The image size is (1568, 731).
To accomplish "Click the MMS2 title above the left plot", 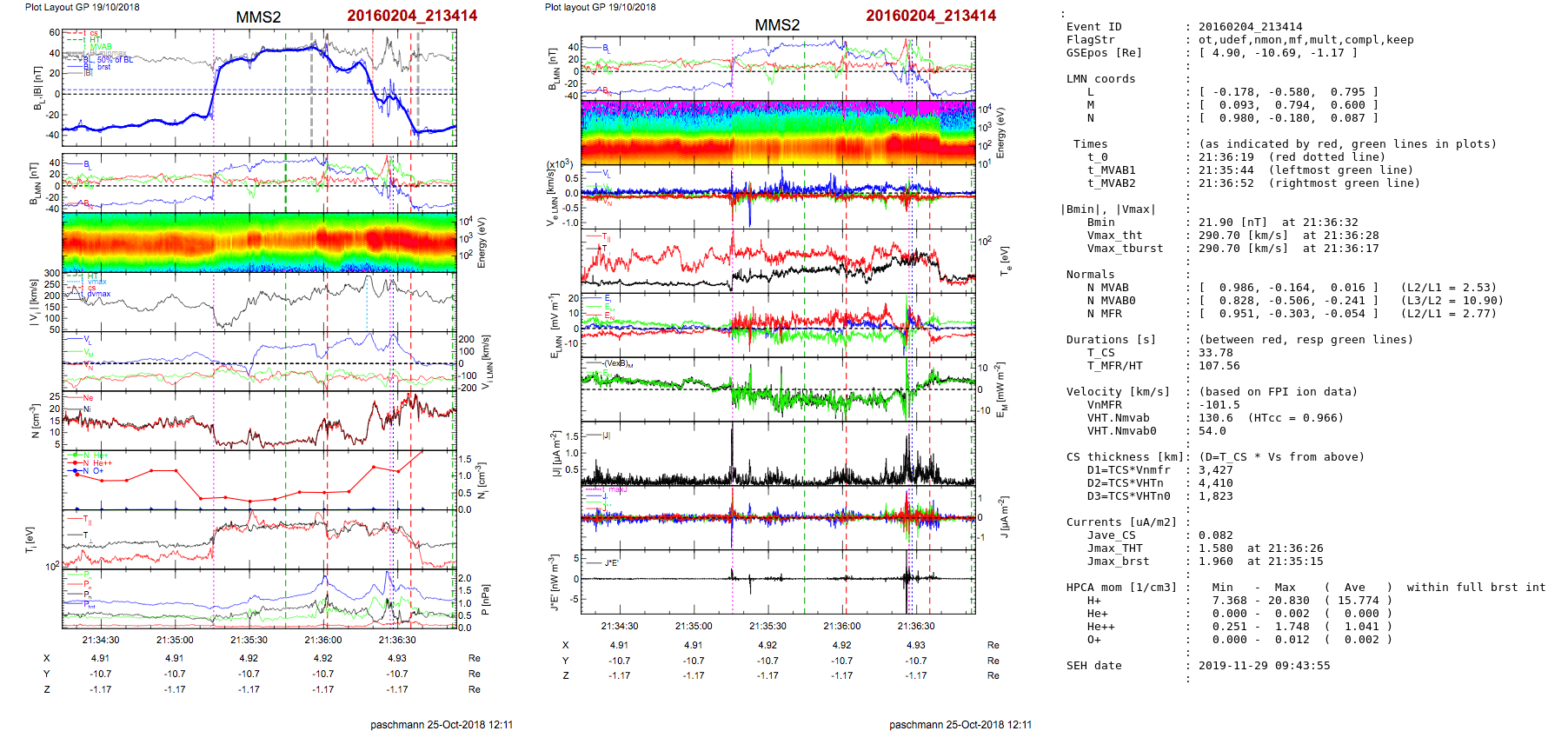I will (258, 17).
